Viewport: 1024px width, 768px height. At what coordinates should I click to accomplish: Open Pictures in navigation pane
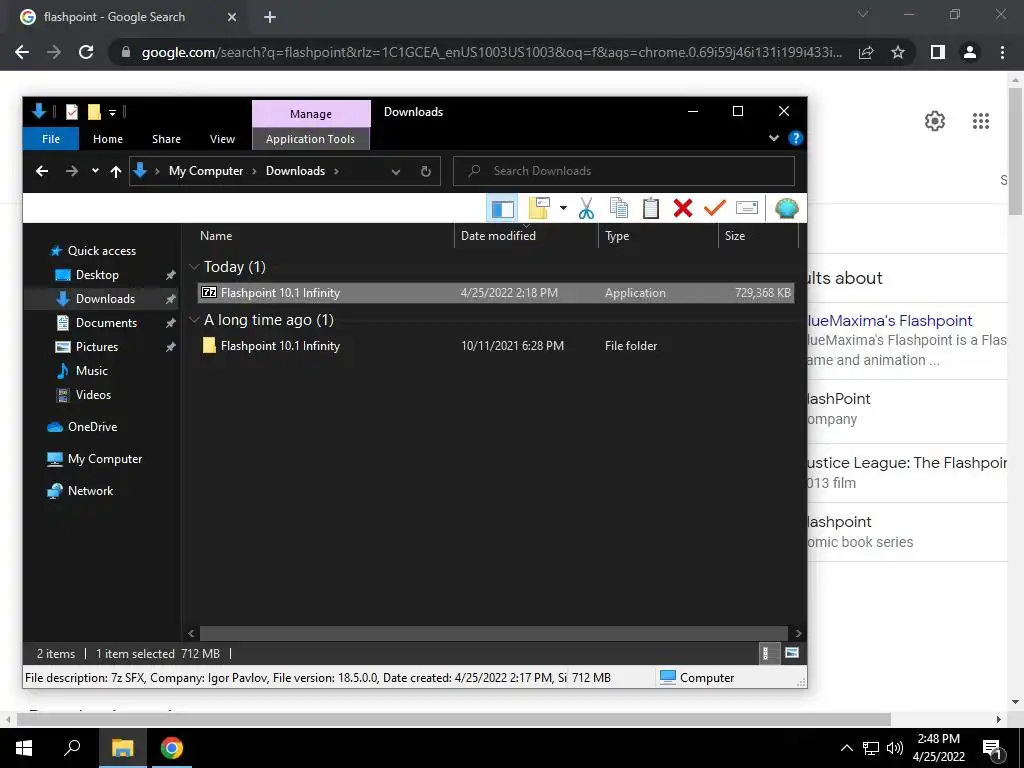(x=97, y=347)
